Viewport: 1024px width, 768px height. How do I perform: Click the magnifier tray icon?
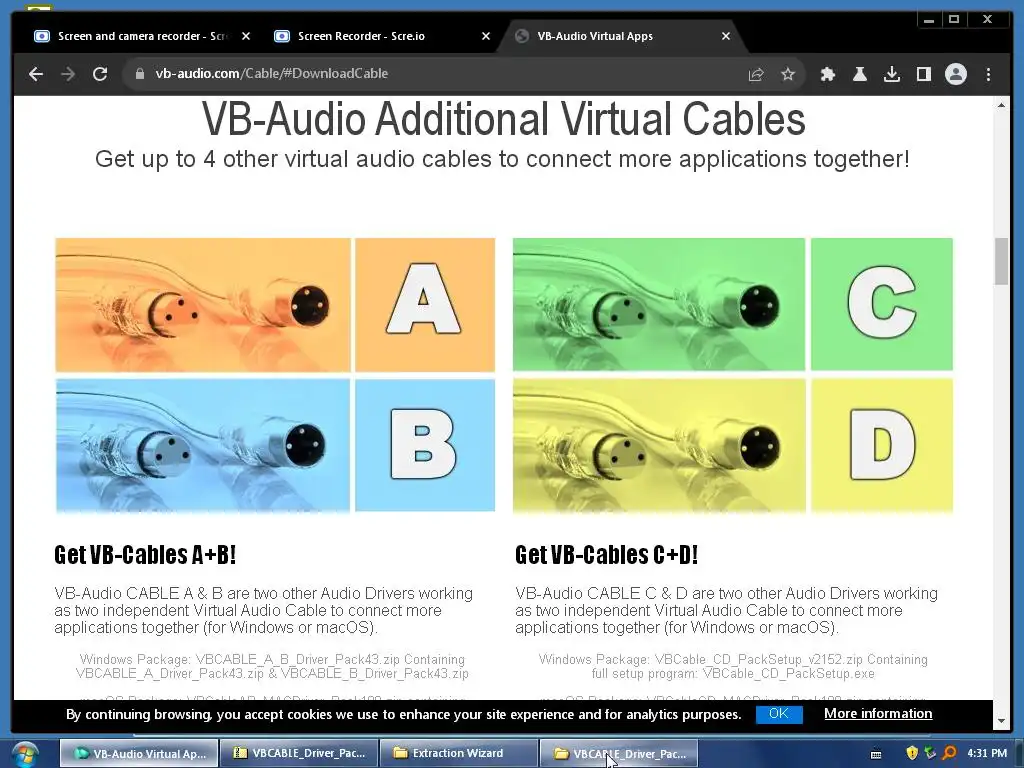click(x=950, y=754)
